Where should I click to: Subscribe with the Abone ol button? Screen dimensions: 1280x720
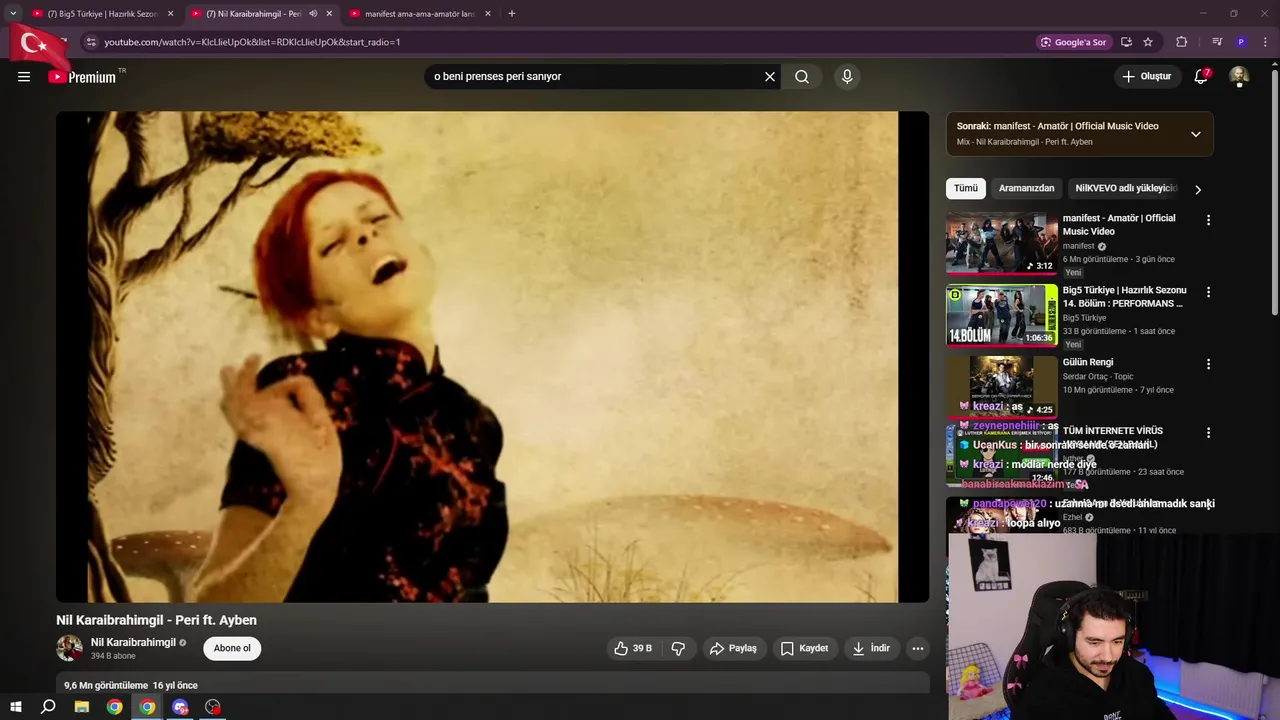click(232, 649)
